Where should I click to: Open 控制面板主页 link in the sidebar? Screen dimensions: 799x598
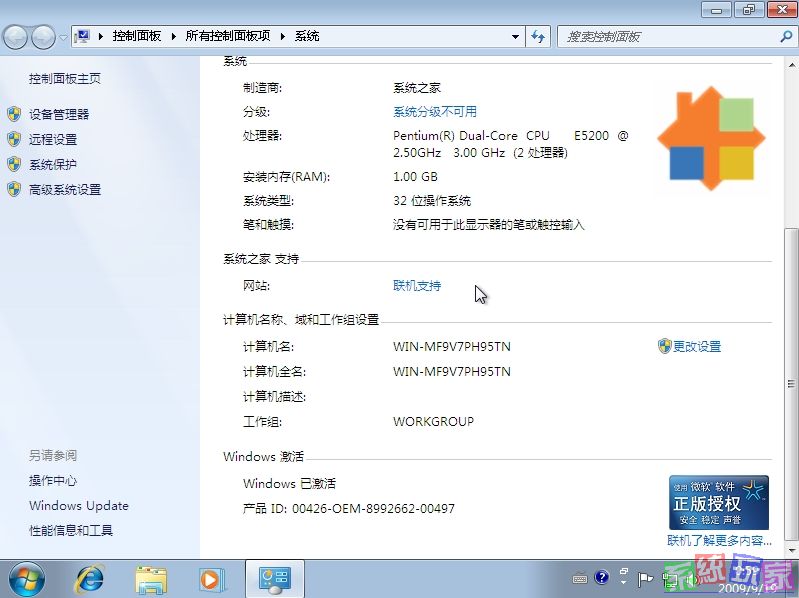click(x=65, y=78)
